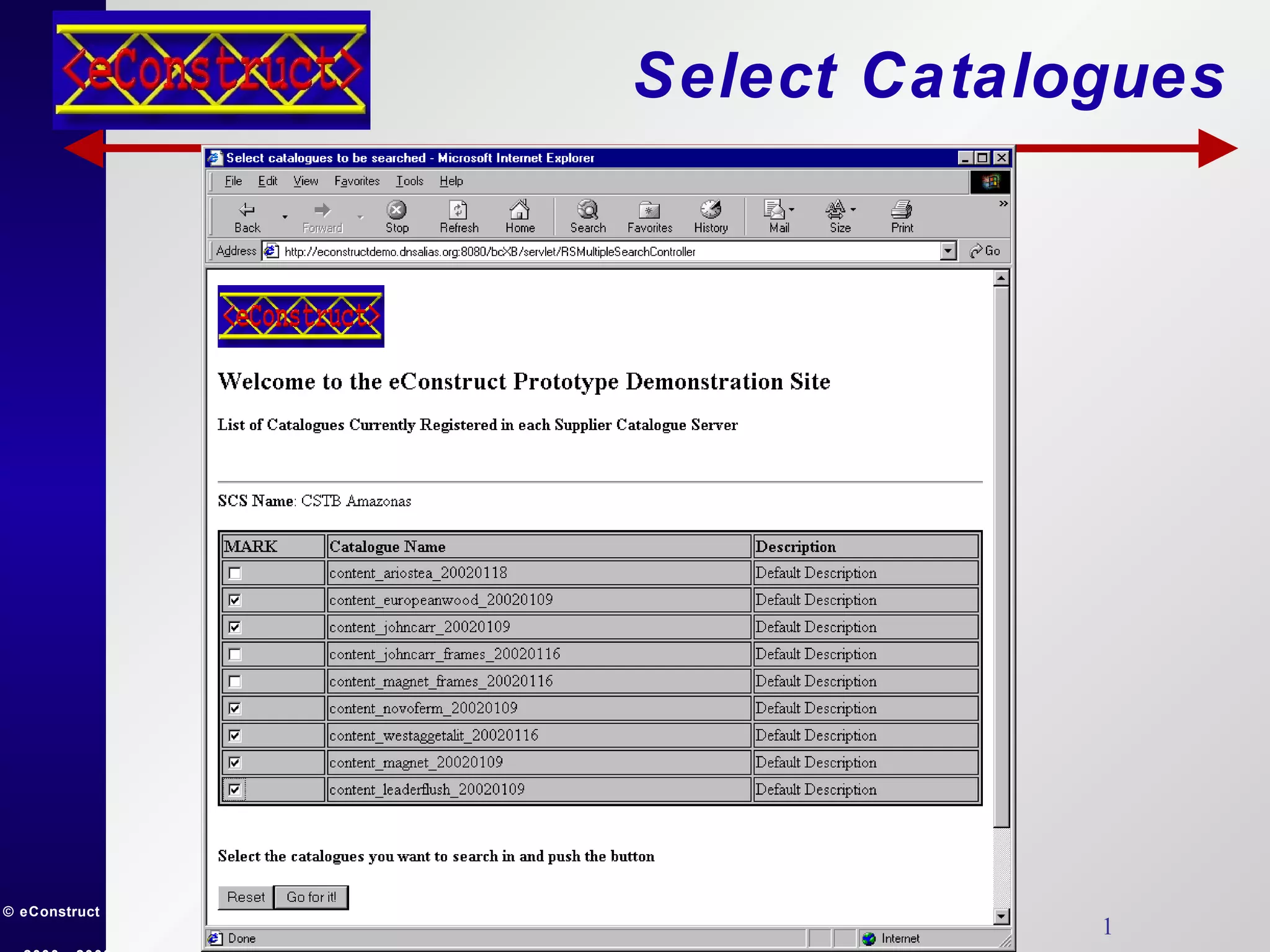Viewport: 1270px width, 952px height.
Task: Open the Size dropdown arrow
Action: coord(854,209)
